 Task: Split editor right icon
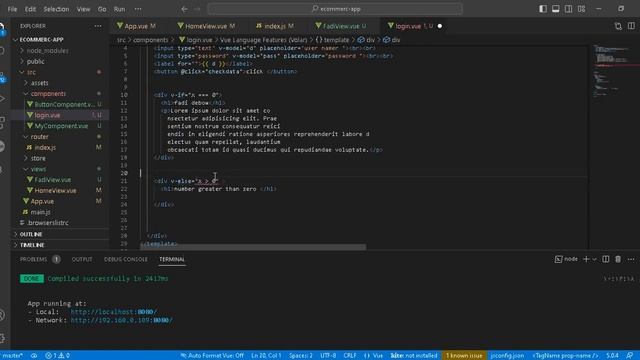click(631, 26)
